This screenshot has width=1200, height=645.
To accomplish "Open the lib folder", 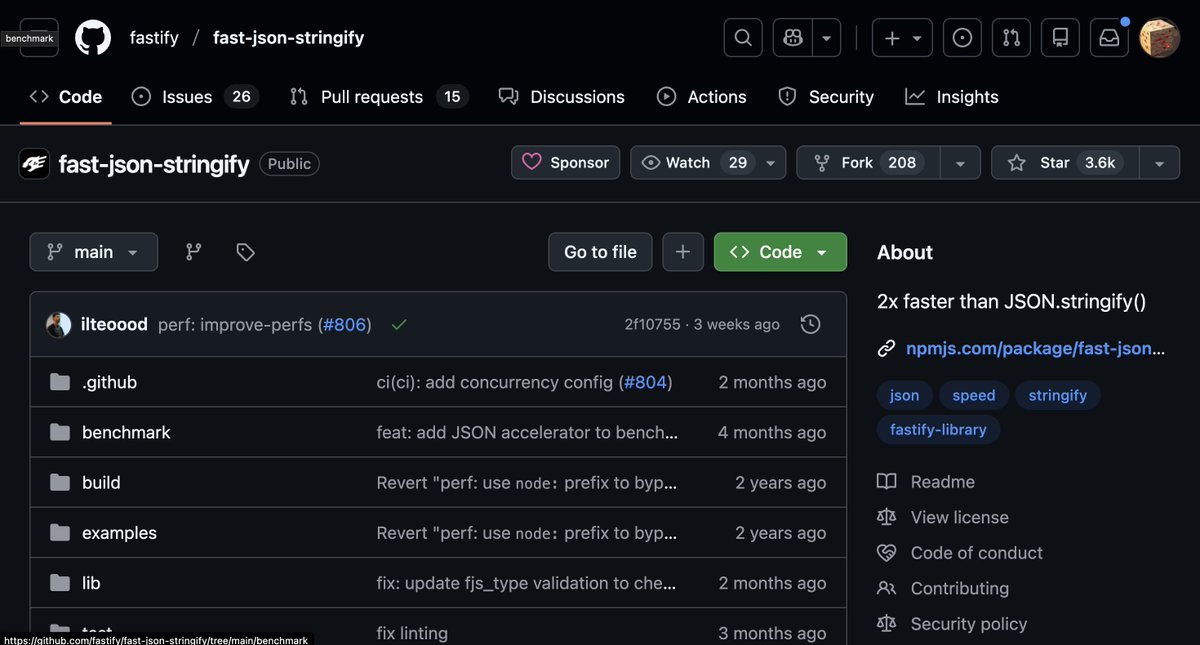I will click(91, 583).
